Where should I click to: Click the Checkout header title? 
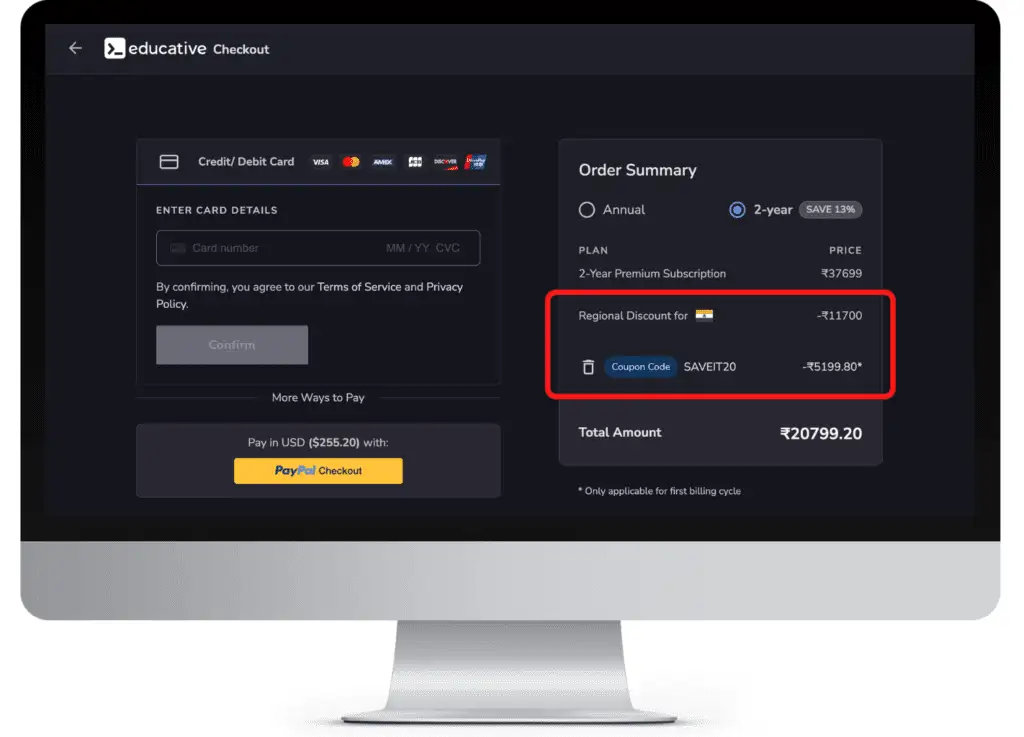241,50
